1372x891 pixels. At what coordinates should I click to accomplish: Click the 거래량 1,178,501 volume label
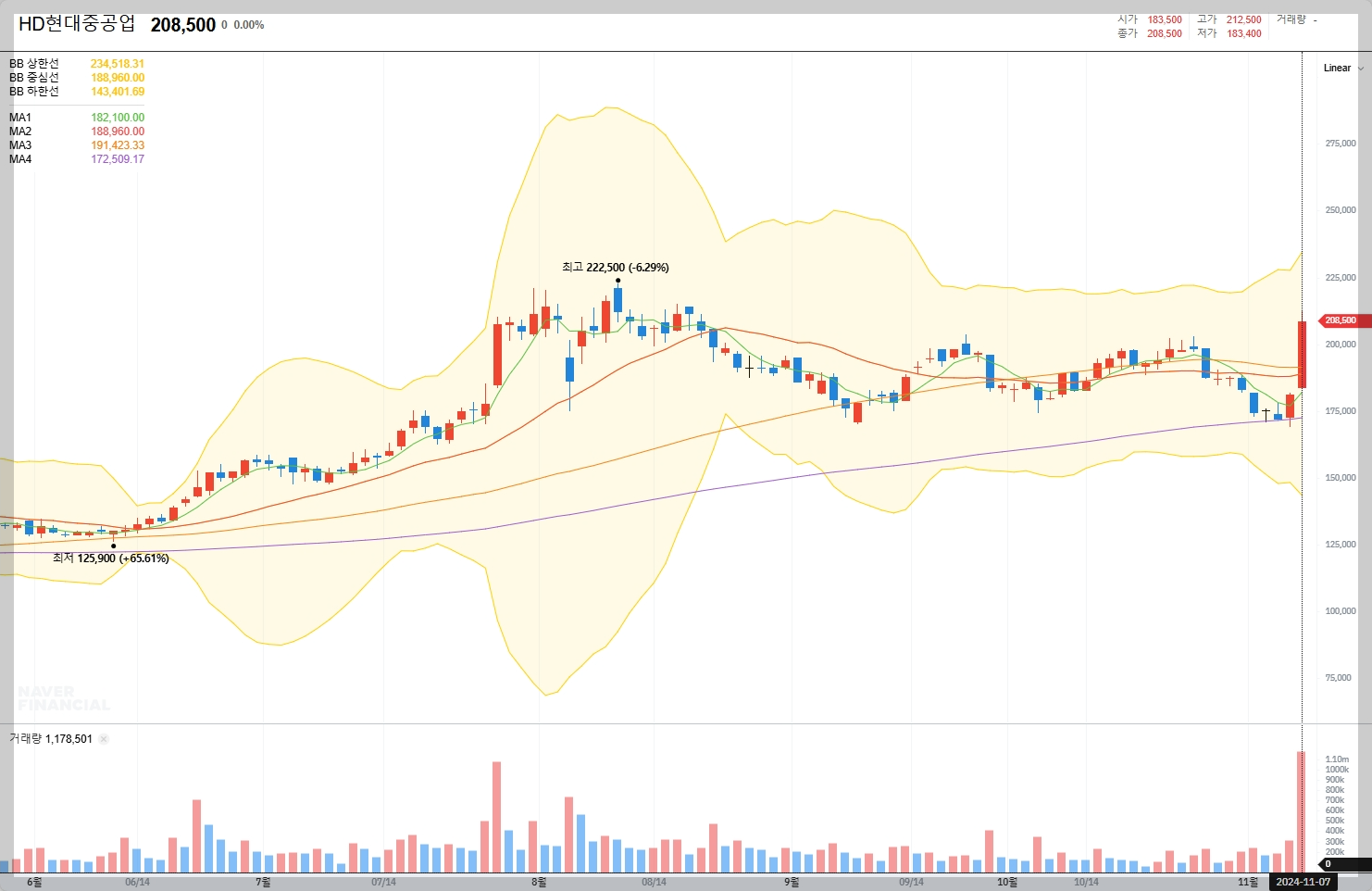(51, 739)
